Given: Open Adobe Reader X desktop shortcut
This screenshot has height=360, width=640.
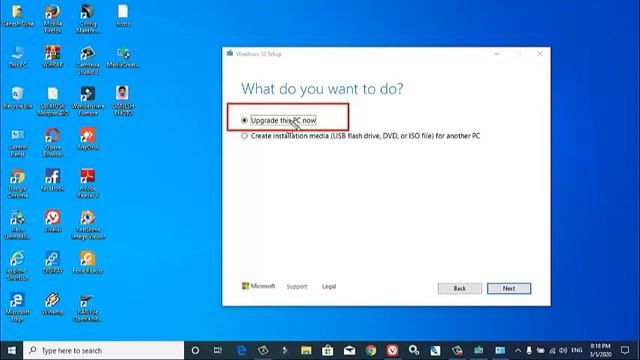Looking at the screenshot, I should (88, 184).
